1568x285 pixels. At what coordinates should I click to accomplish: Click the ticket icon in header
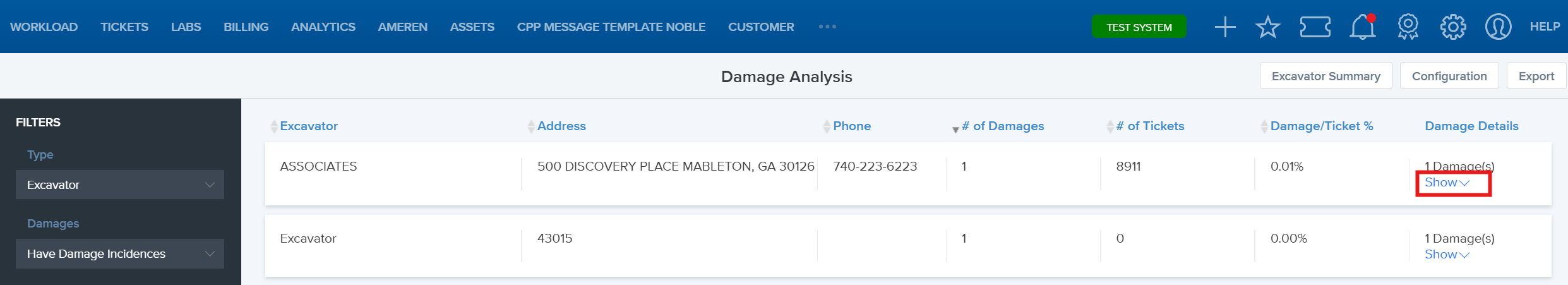coord(1315,27)
